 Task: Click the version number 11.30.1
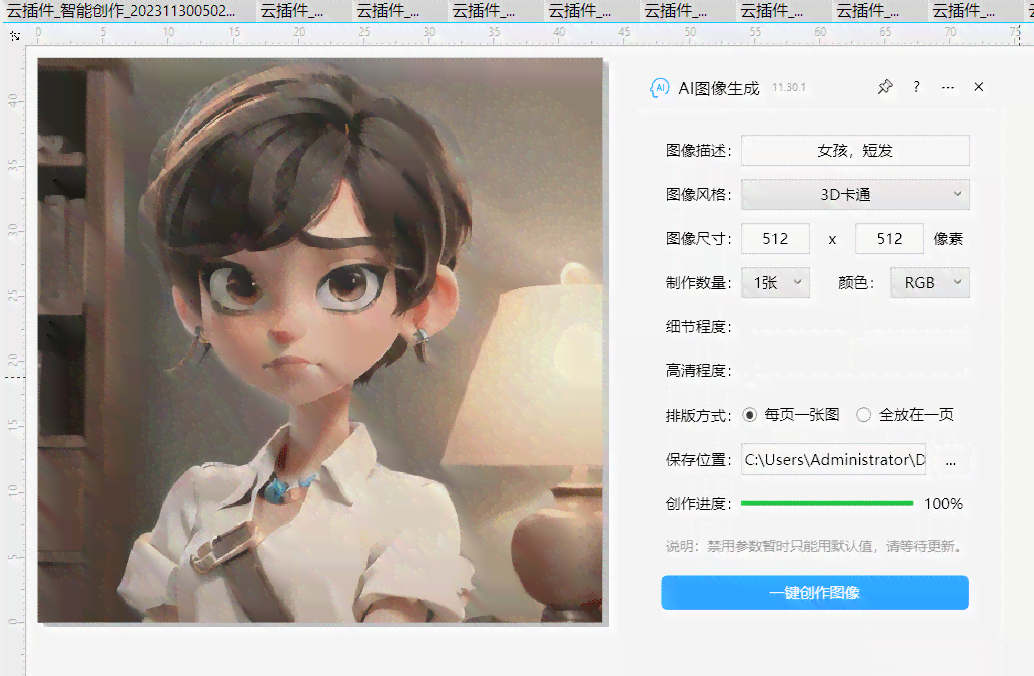789,87
